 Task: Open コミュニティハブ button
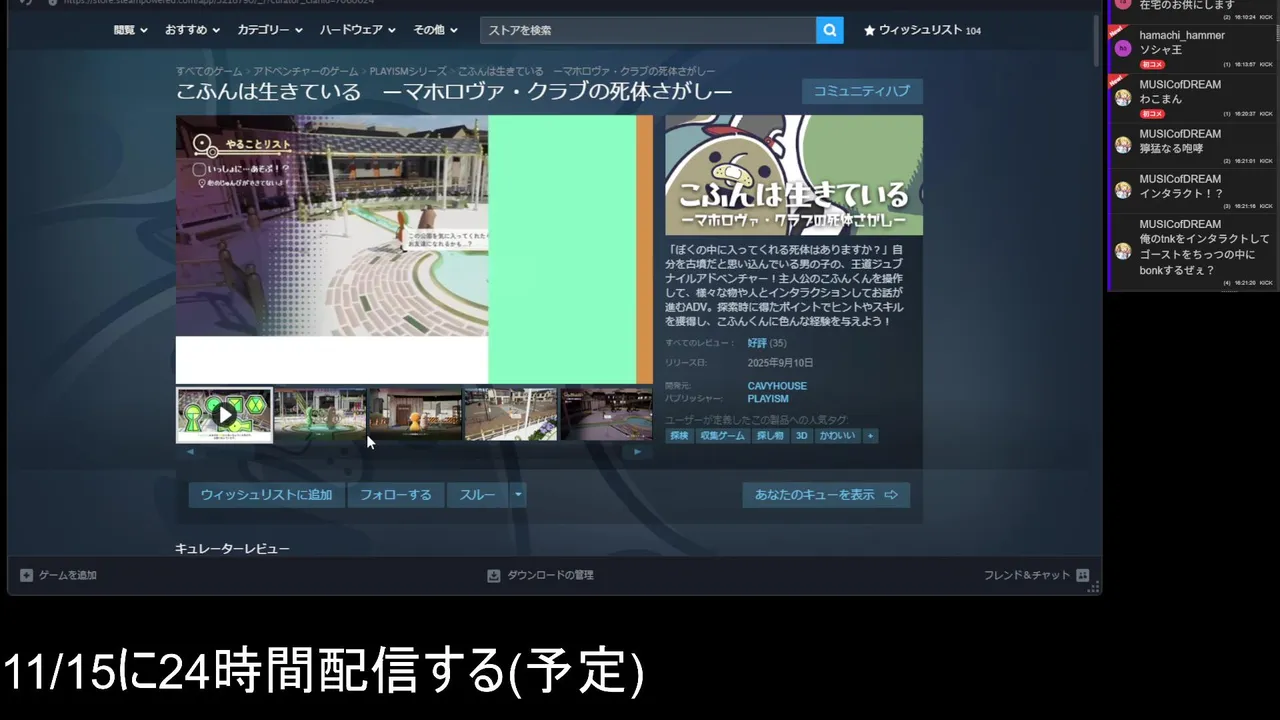[x=862, y=91]
